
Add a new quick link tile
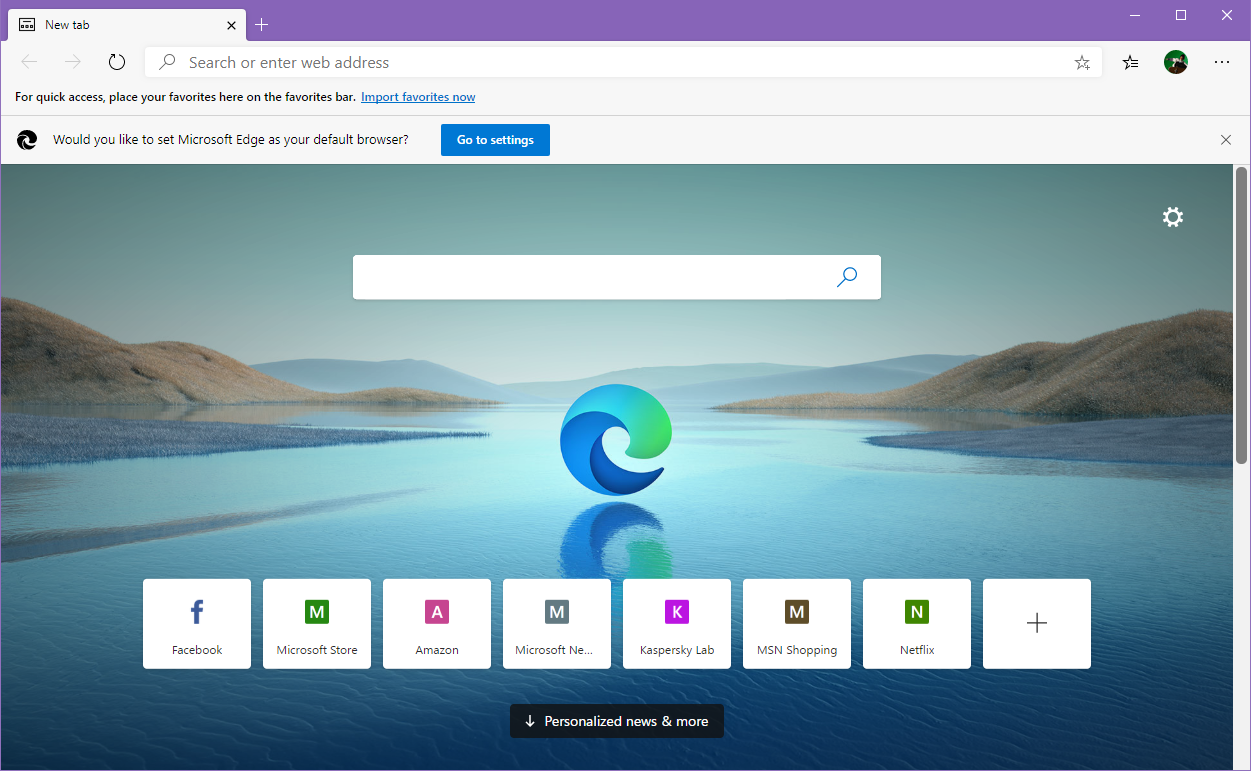pyautogui.click(x=1037, y=624)
